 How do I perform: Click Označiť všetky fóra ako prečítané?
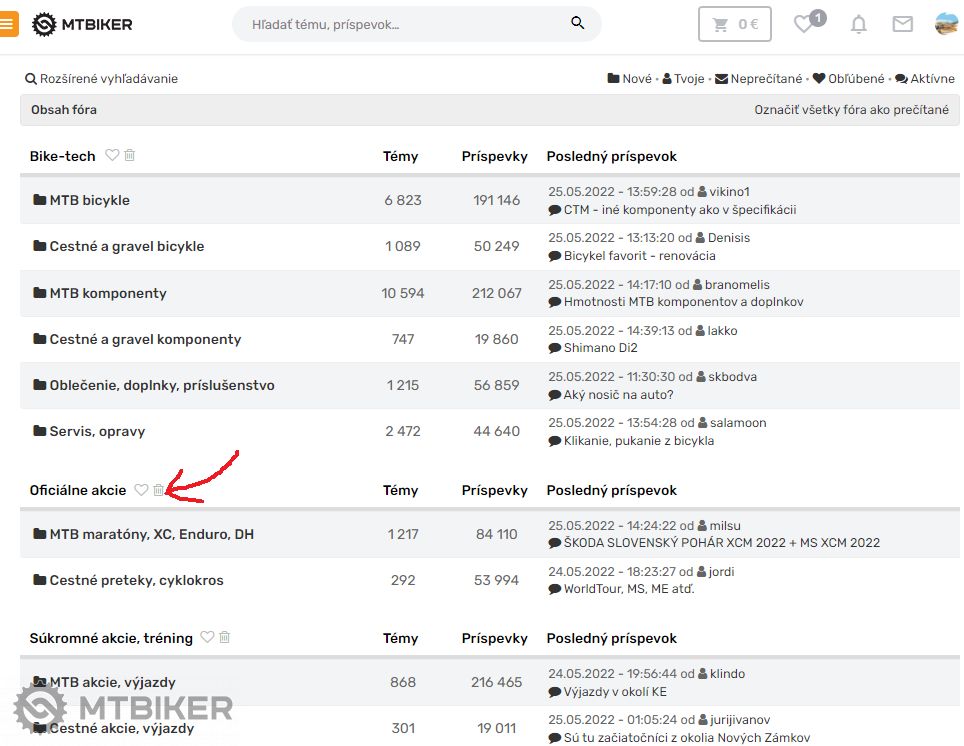pyautogui.click(x=851, y=110)
